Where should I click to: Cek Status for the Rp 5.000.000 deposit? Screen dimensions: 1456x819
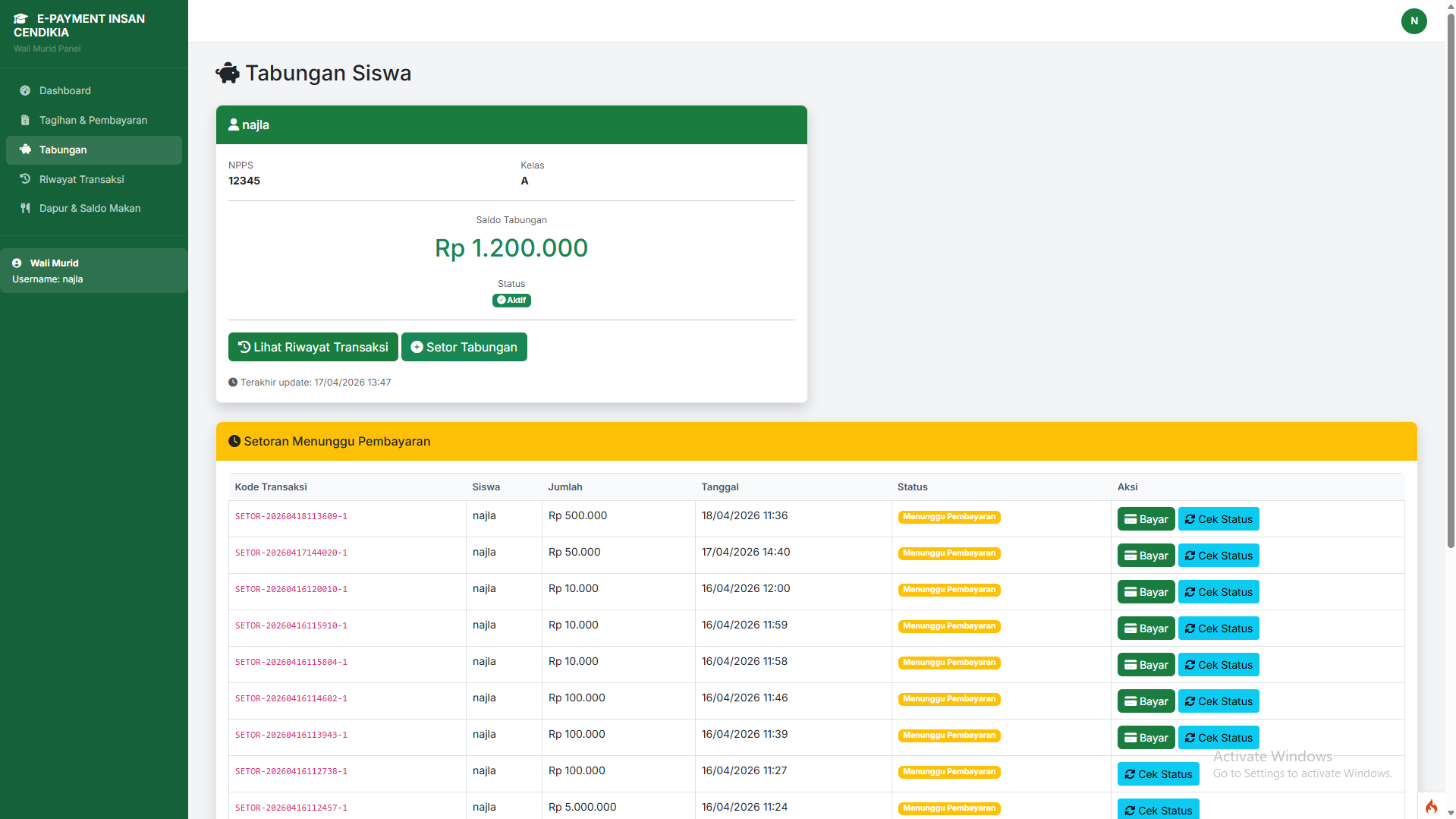1158,809
